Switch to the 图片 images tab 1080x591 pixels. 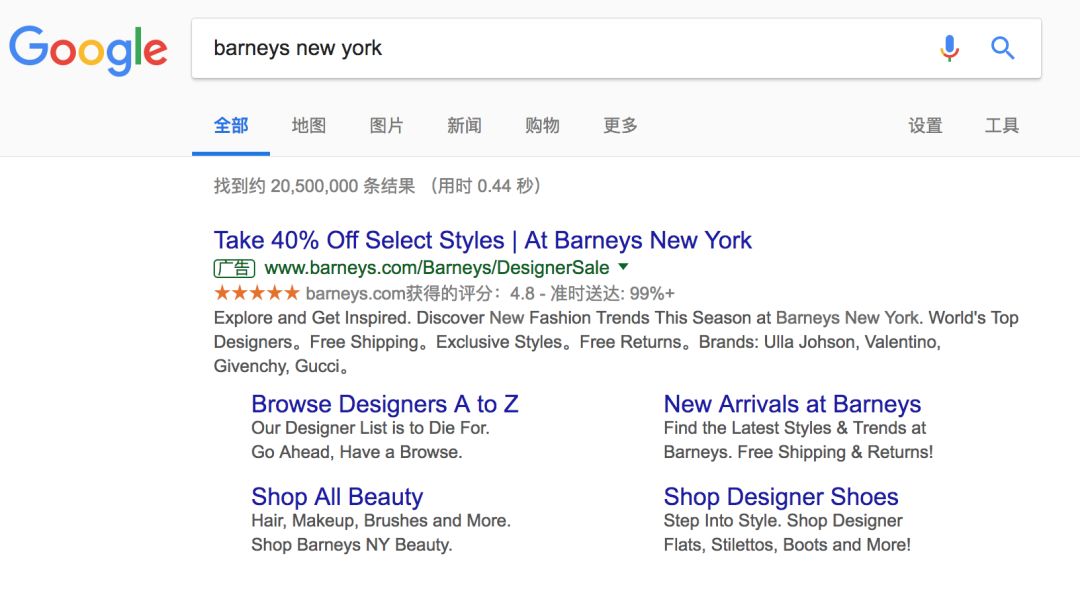pyautogui.click(x=386, y=126)
